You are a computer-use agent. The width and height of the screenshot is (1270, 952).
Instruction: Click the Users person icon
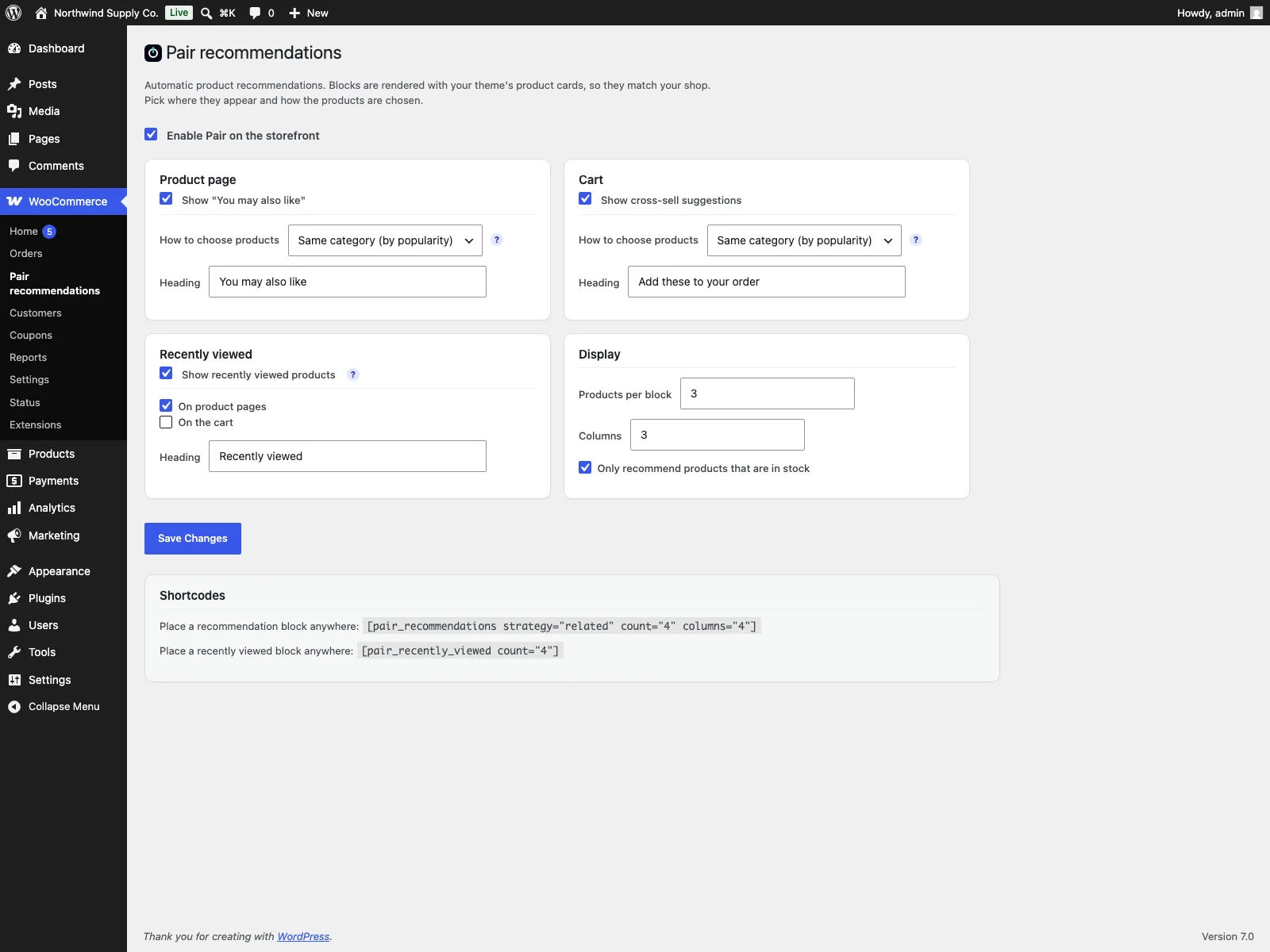[x=14, y=625]
